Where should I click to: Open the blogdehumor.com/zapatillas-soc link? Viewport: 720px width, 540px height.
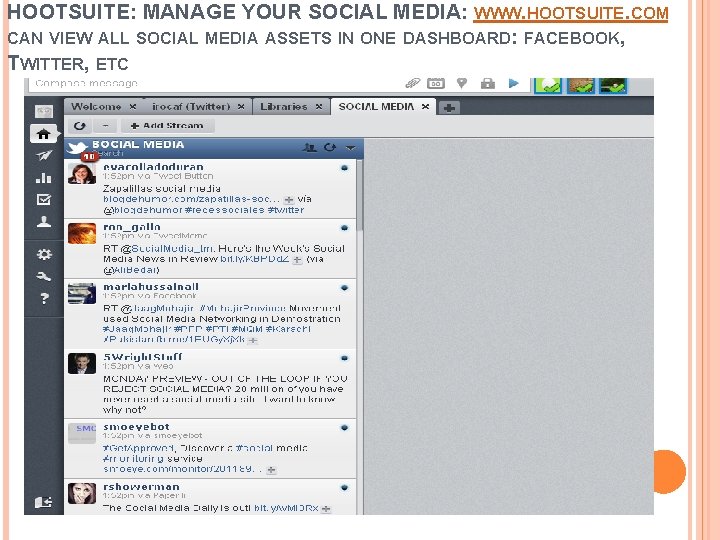[x=191, y=199]
